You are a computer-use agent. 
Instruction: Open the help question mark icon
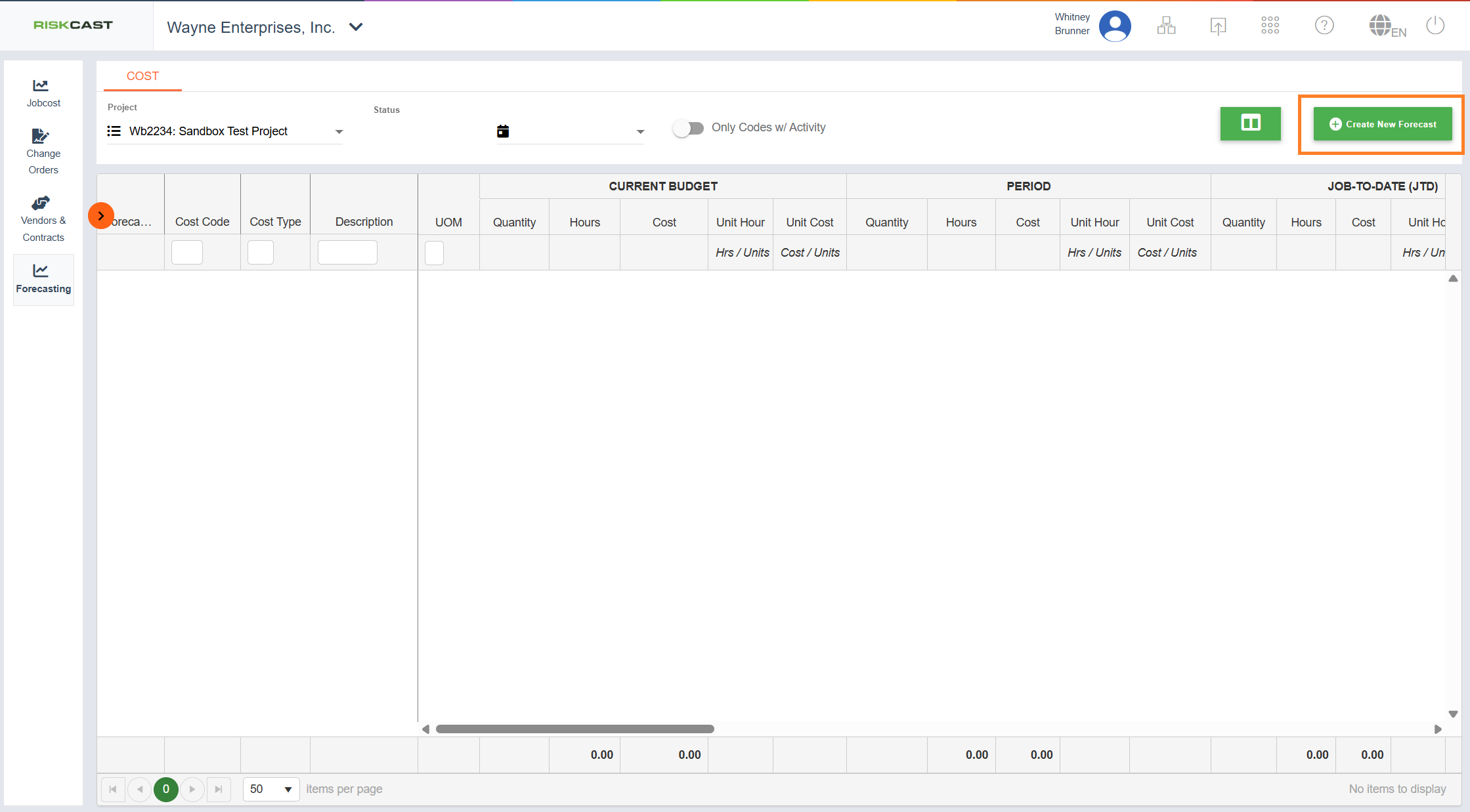[1324, 26]
